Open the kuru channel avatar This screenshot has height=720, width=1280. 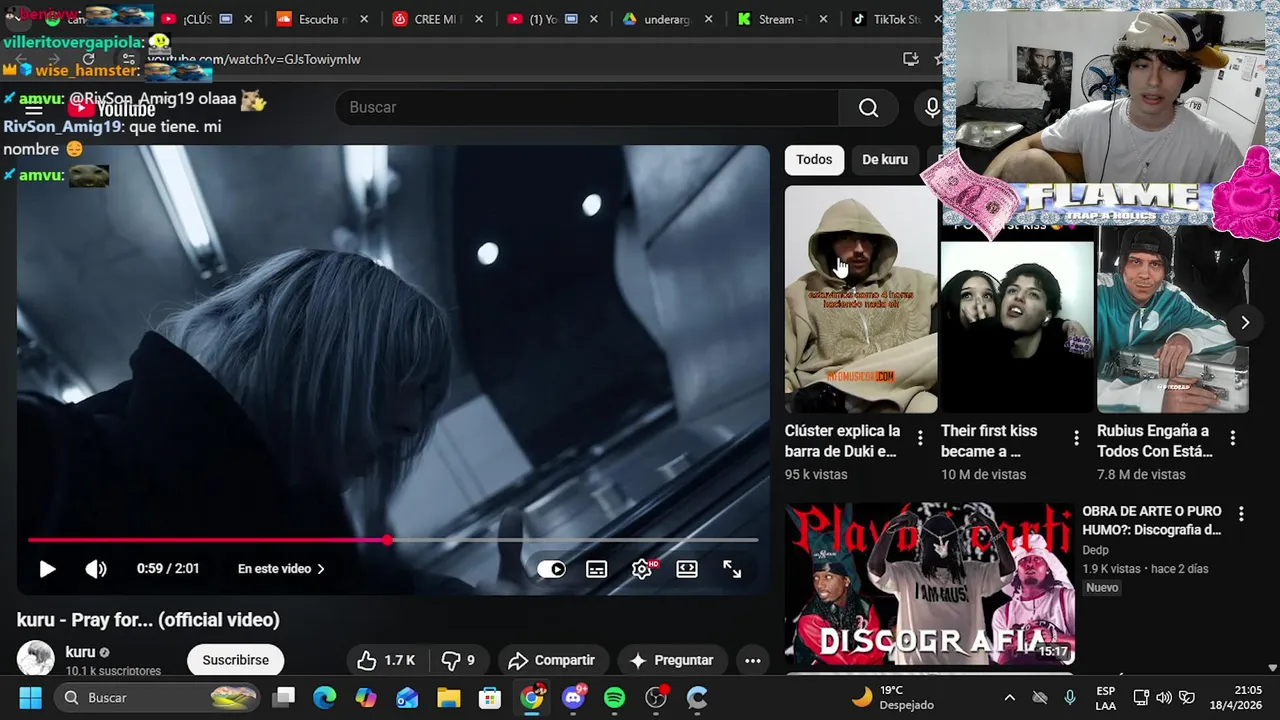click(x=35, y=659)
